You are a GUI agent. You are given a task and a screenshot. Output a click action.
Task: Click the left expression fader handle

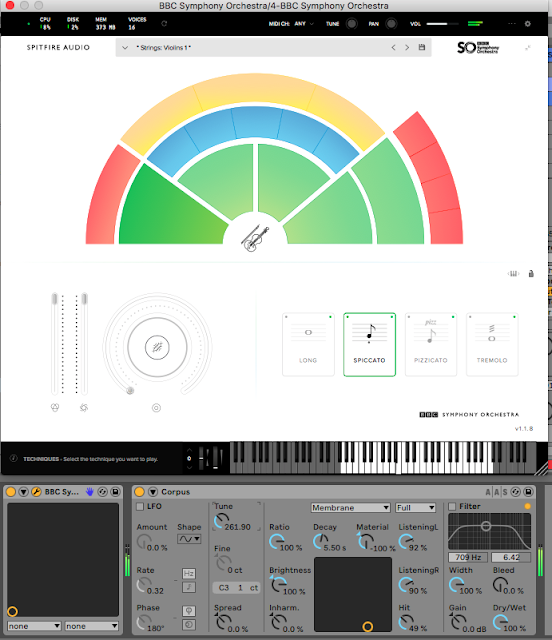coord(54,299)
